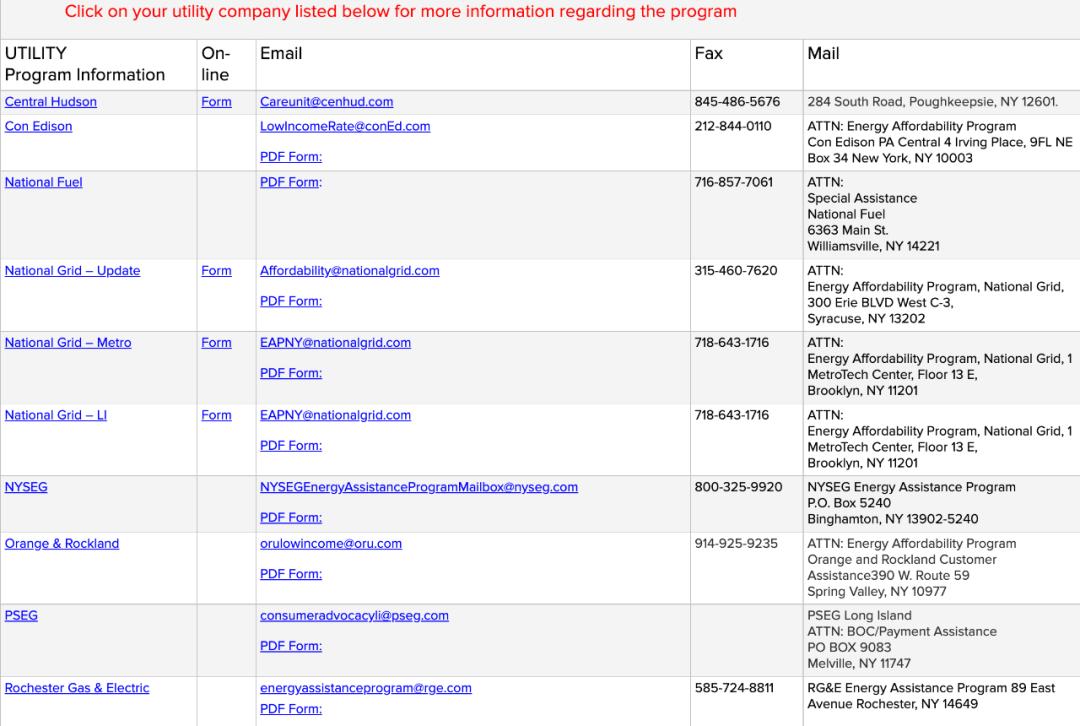Open the Rochester Gas & Electric PDF Form
The width and height of the screenshot is (1080, 726).
[x=291, y=709]
